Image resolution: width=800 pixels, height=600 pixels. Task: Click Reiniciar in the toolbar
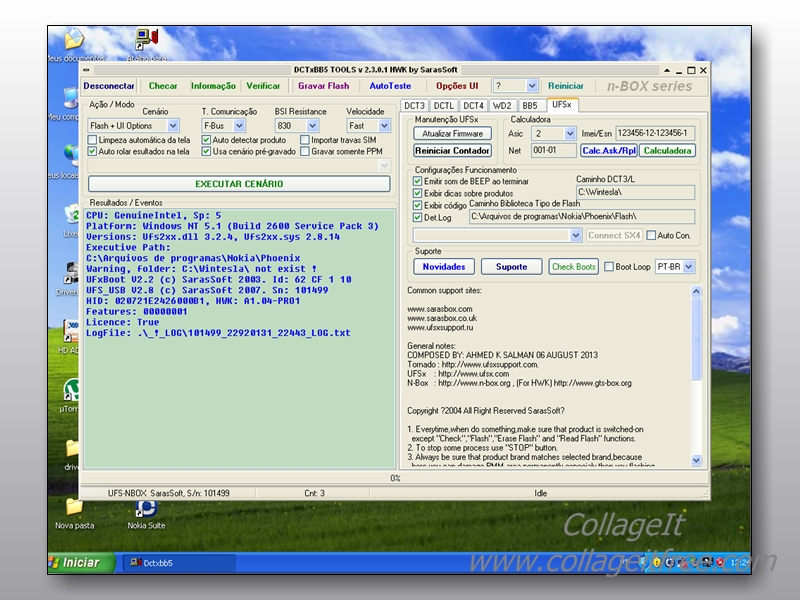(566, 86)
